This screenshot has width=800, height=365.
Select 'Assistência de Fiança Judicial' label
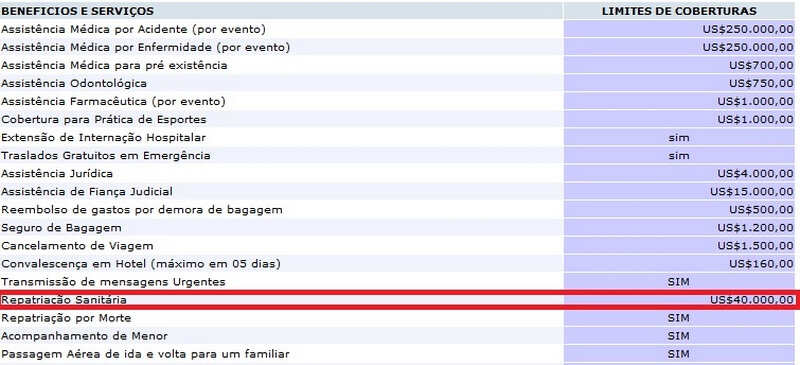[x=87, y=191]
